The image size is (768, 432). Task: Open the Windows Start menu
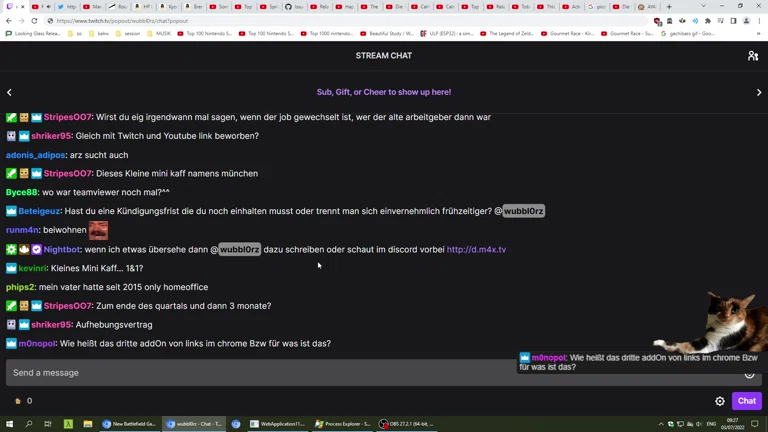pyautogui.click(x=9, y=424)
